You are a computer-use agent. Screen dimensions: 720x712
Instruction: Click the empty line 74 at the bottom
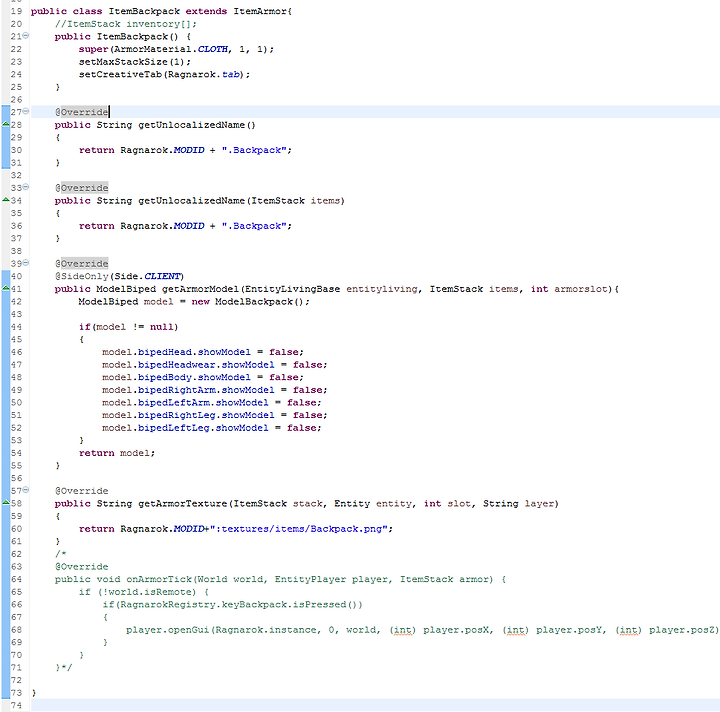[375, 705]
